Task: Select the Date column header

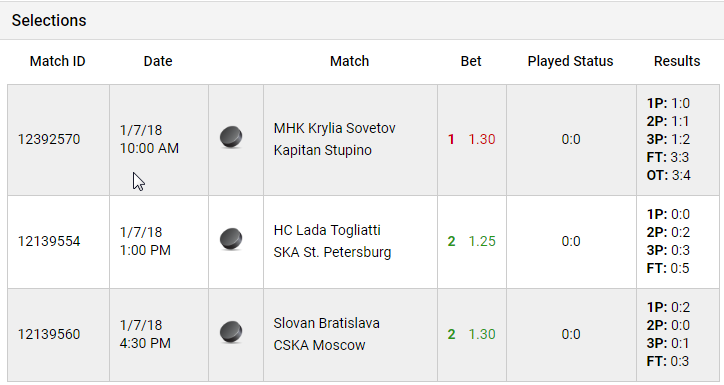Action: (158, 61)
